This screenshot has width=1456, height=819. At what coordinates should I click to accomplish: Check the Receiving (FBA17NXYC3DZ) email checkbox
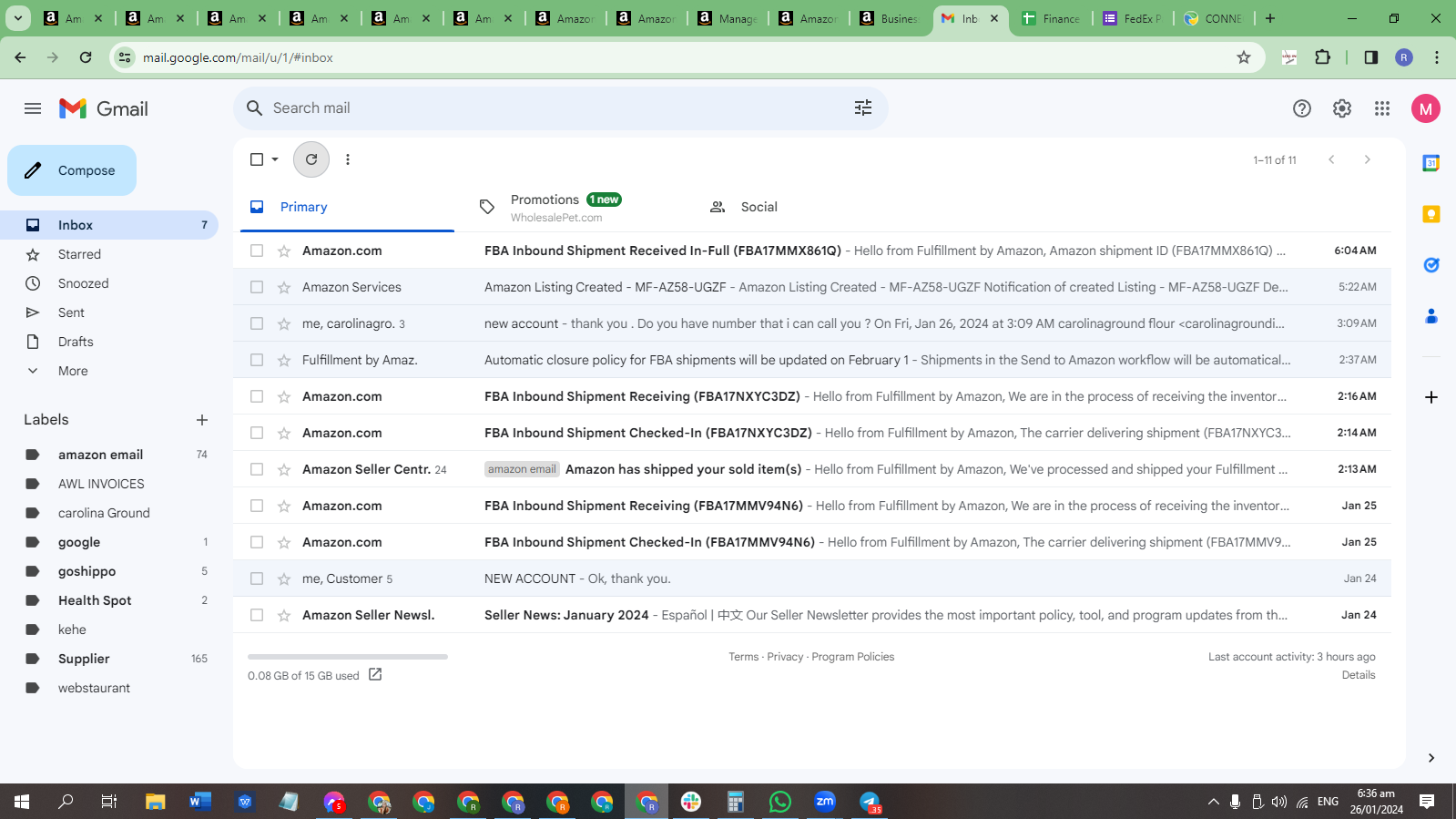(x=257, y=396)
